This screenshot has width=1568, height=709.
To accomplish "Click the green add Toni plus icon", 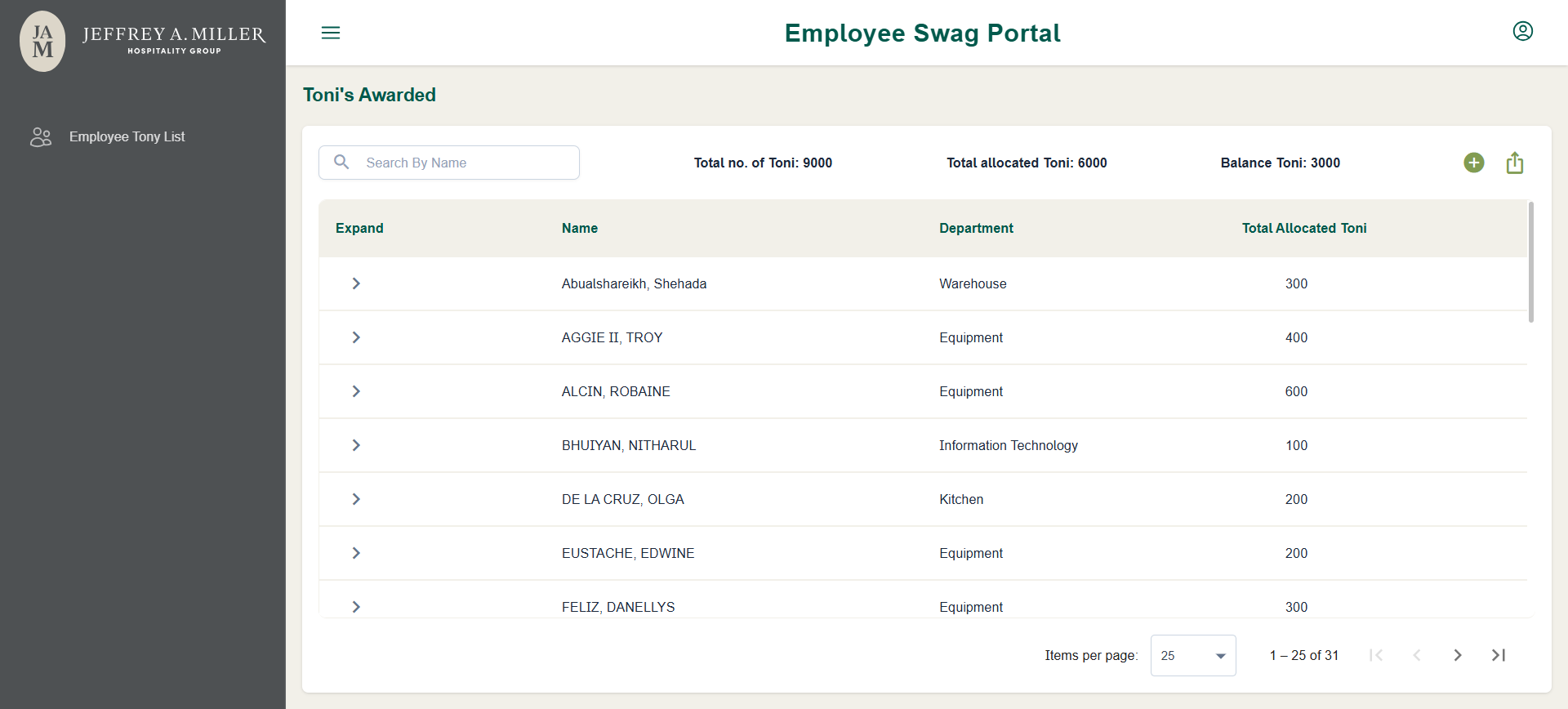I will click(x=1474, y=163).
